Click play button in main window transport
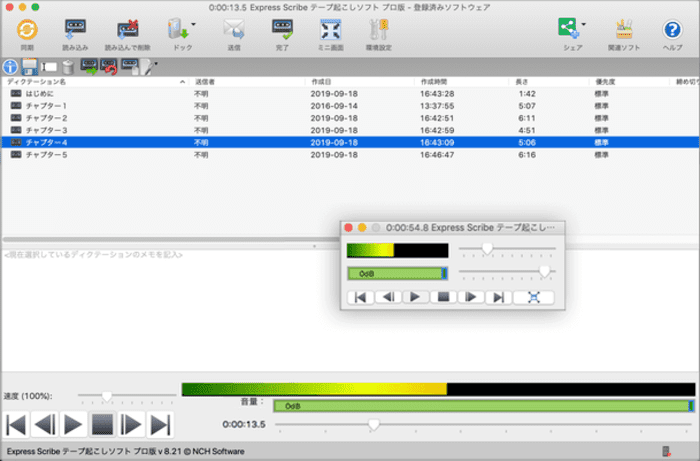Screen dimensions: 700x461 pos(73,424)
